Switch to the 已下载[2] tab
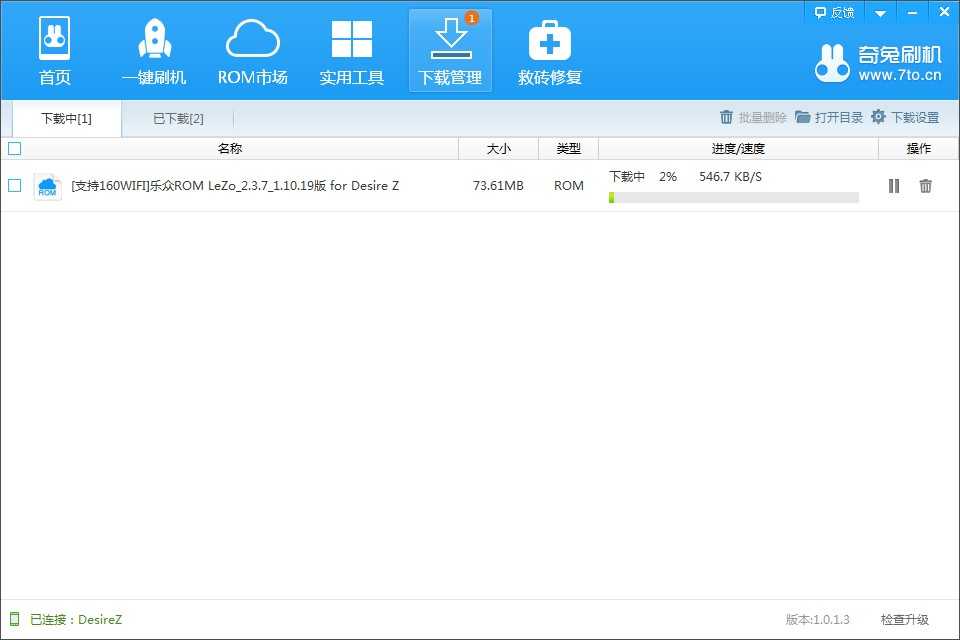The image size is (960, 640). (178, 118)
